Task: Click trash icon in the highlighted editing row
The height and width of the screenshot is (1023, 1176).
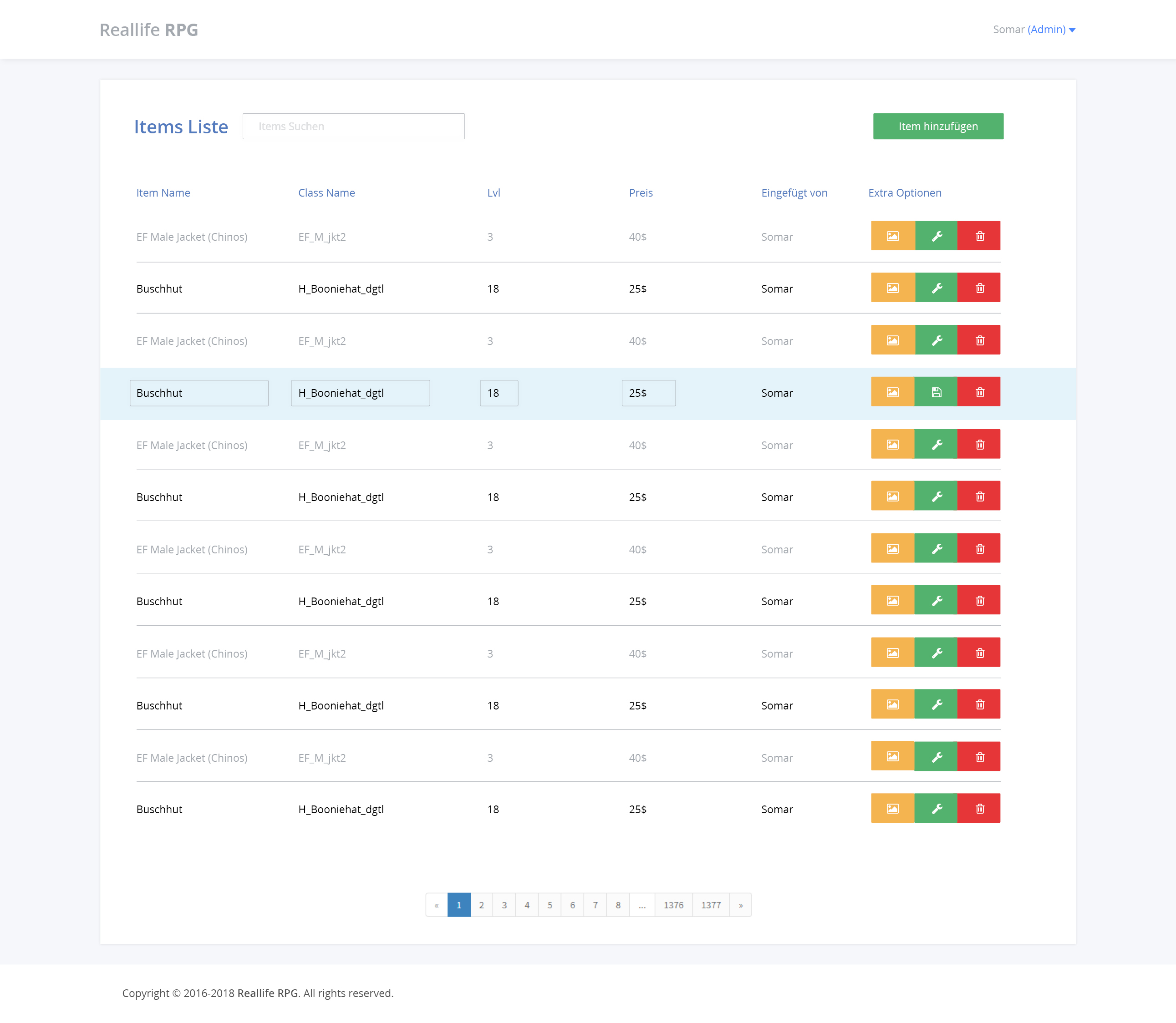Action: (x=979, y=392)
